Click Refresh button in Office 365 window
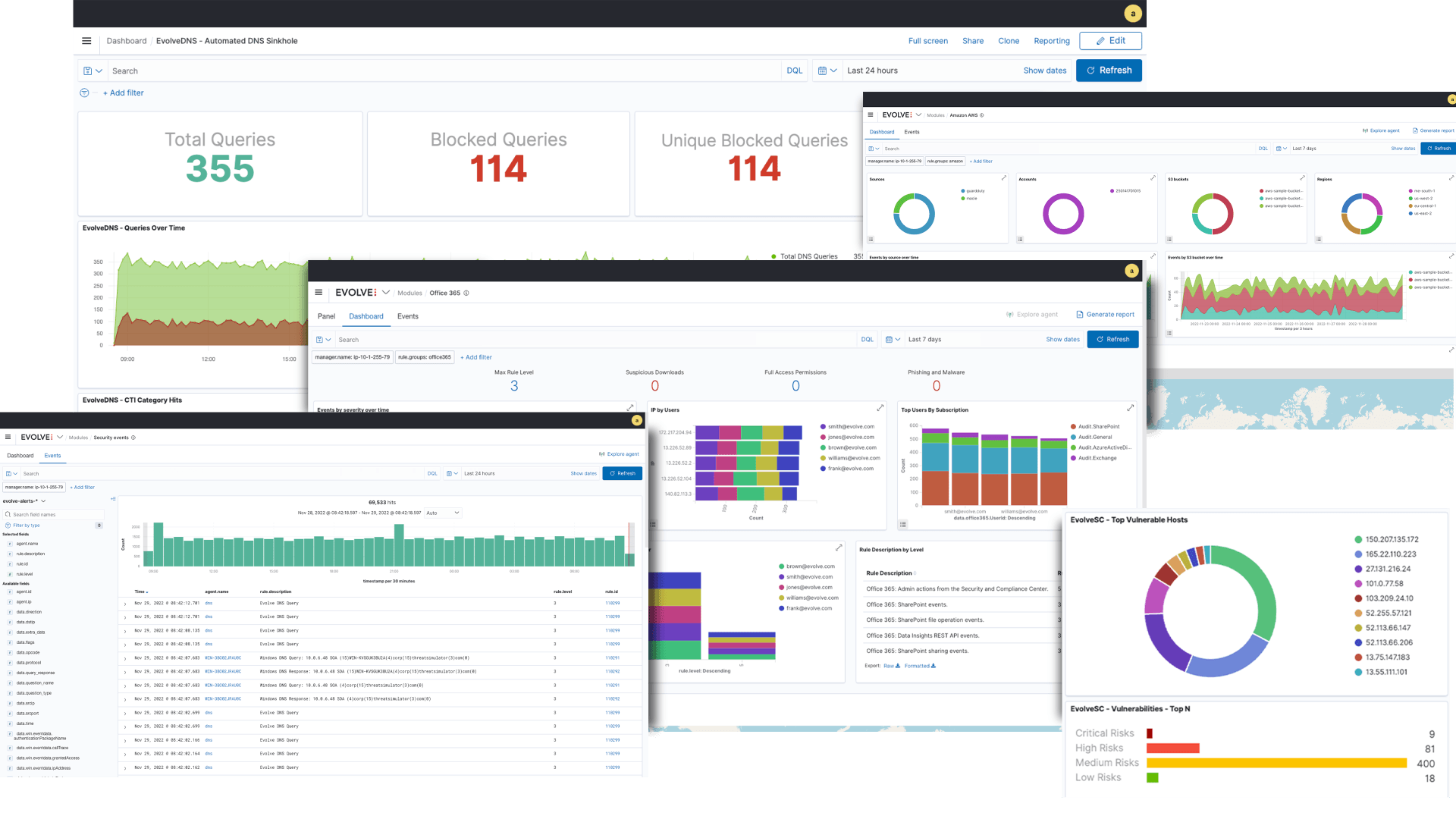This screenshot has height=819, width=1456. tap(1112, 339)
